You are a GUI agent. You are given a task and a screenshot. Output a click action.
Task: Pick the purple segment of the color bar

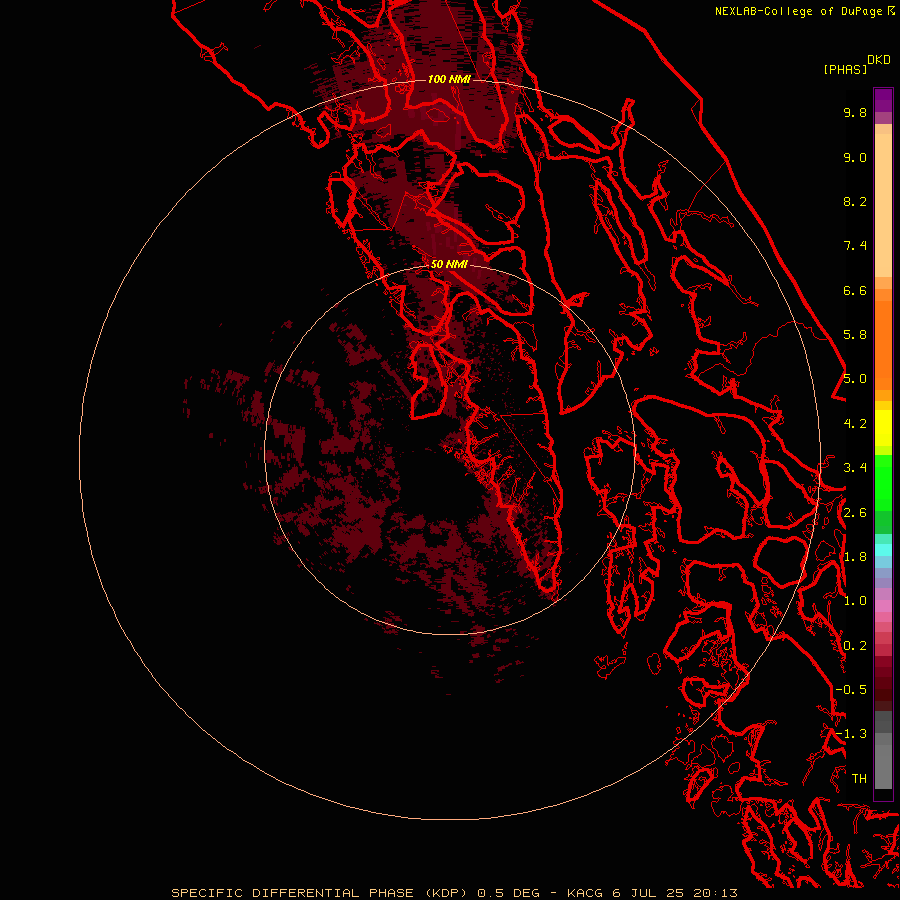(x=883, y=100)
